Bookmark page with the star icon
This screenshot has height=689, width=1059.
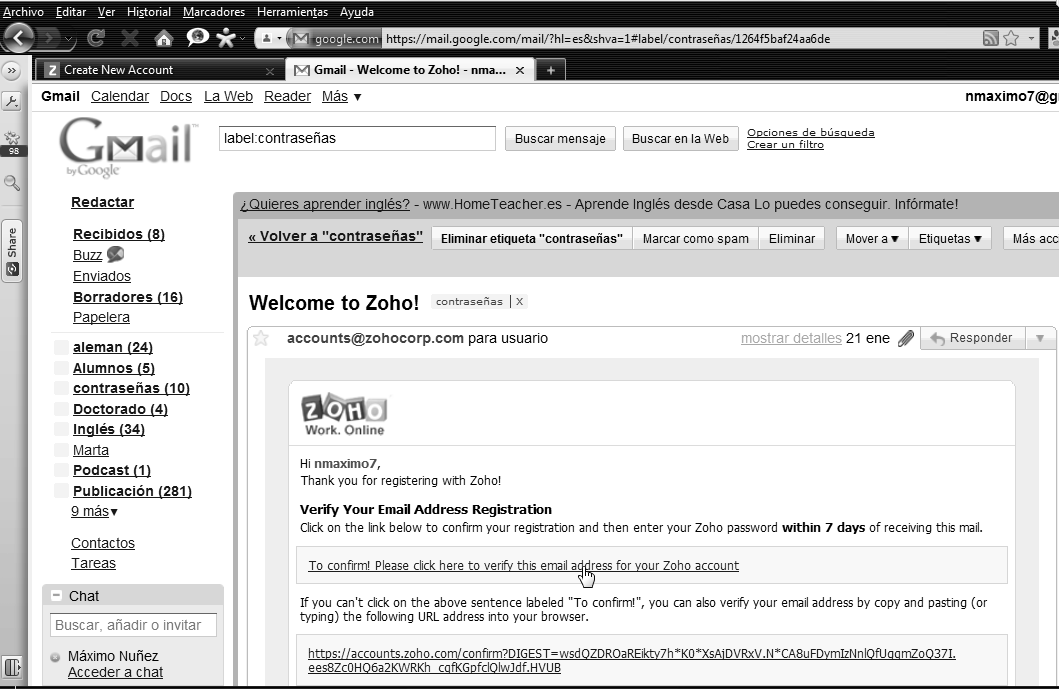point(1011,39)
